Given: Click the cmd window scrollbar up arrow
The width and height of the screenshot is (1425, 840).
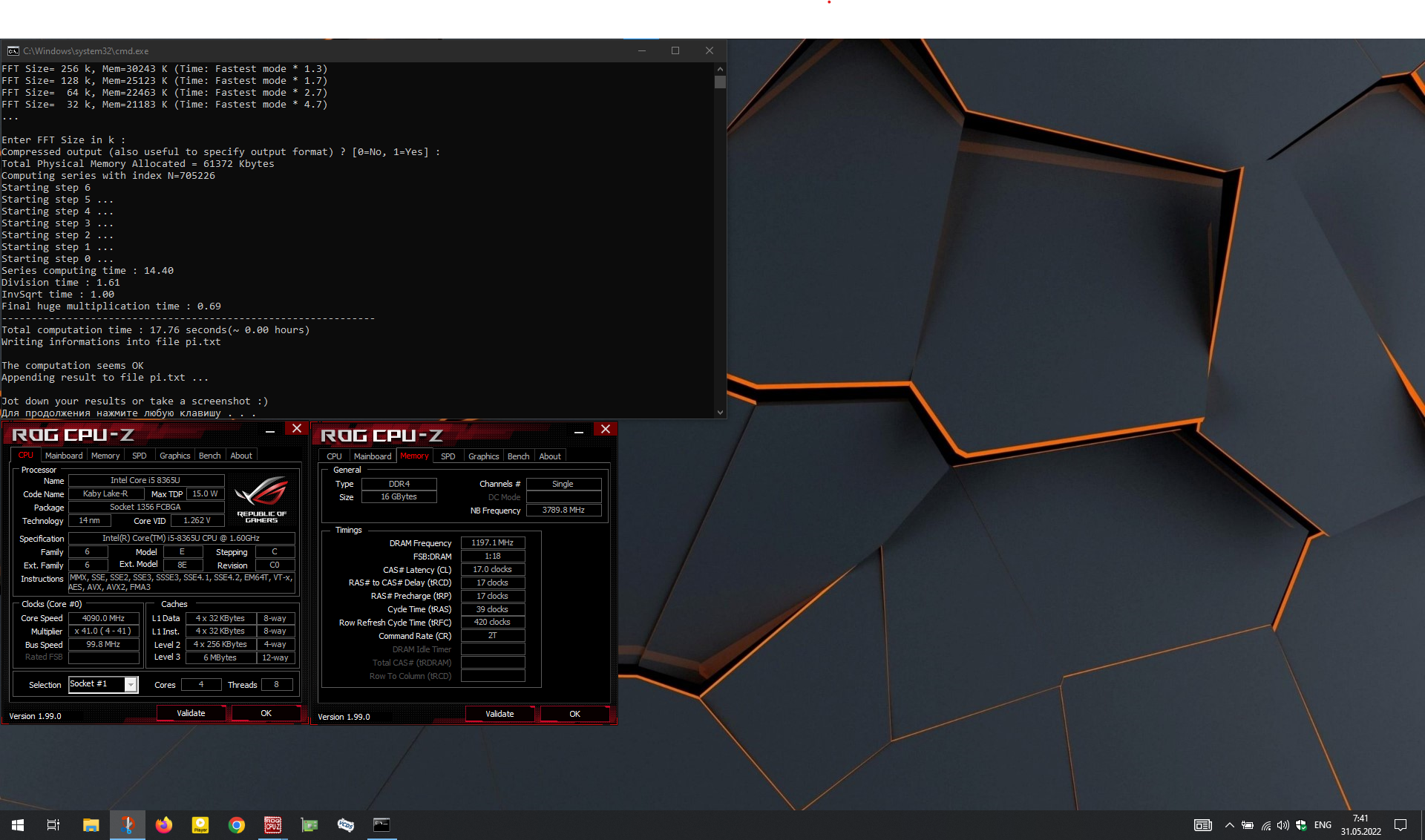Looking at the screenshot, I should click(x=720, y=68).
